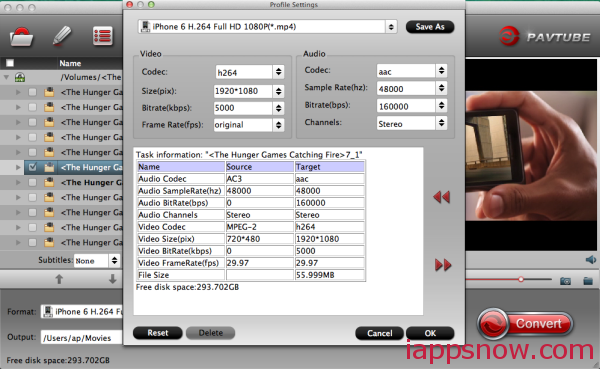The image size is (600, 369).
Task: Open the iPhone 6 H.264 profile dropdown
Action: coord(267,27)
